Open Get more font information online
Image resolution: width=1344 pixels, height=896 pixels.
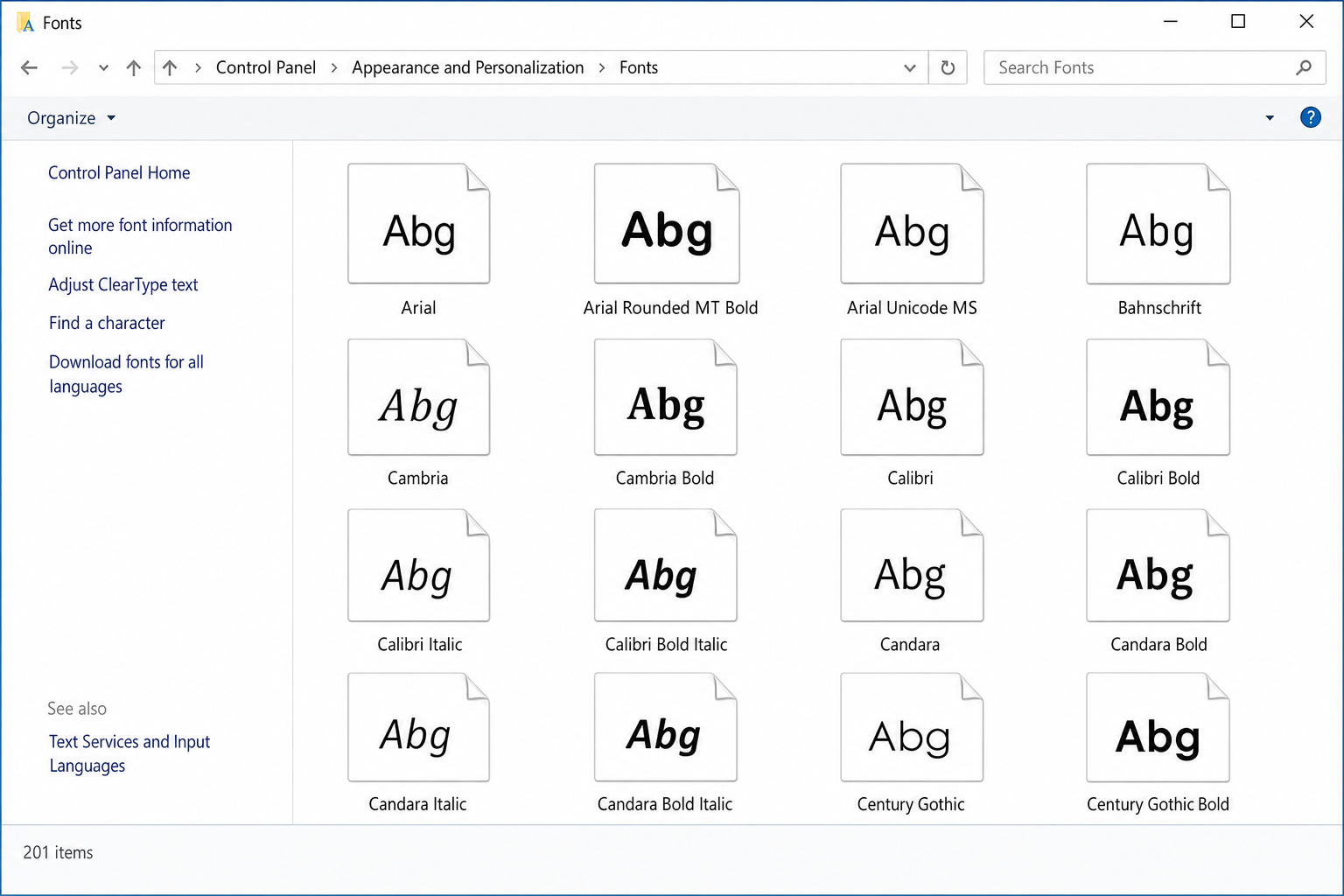(140, 236)
